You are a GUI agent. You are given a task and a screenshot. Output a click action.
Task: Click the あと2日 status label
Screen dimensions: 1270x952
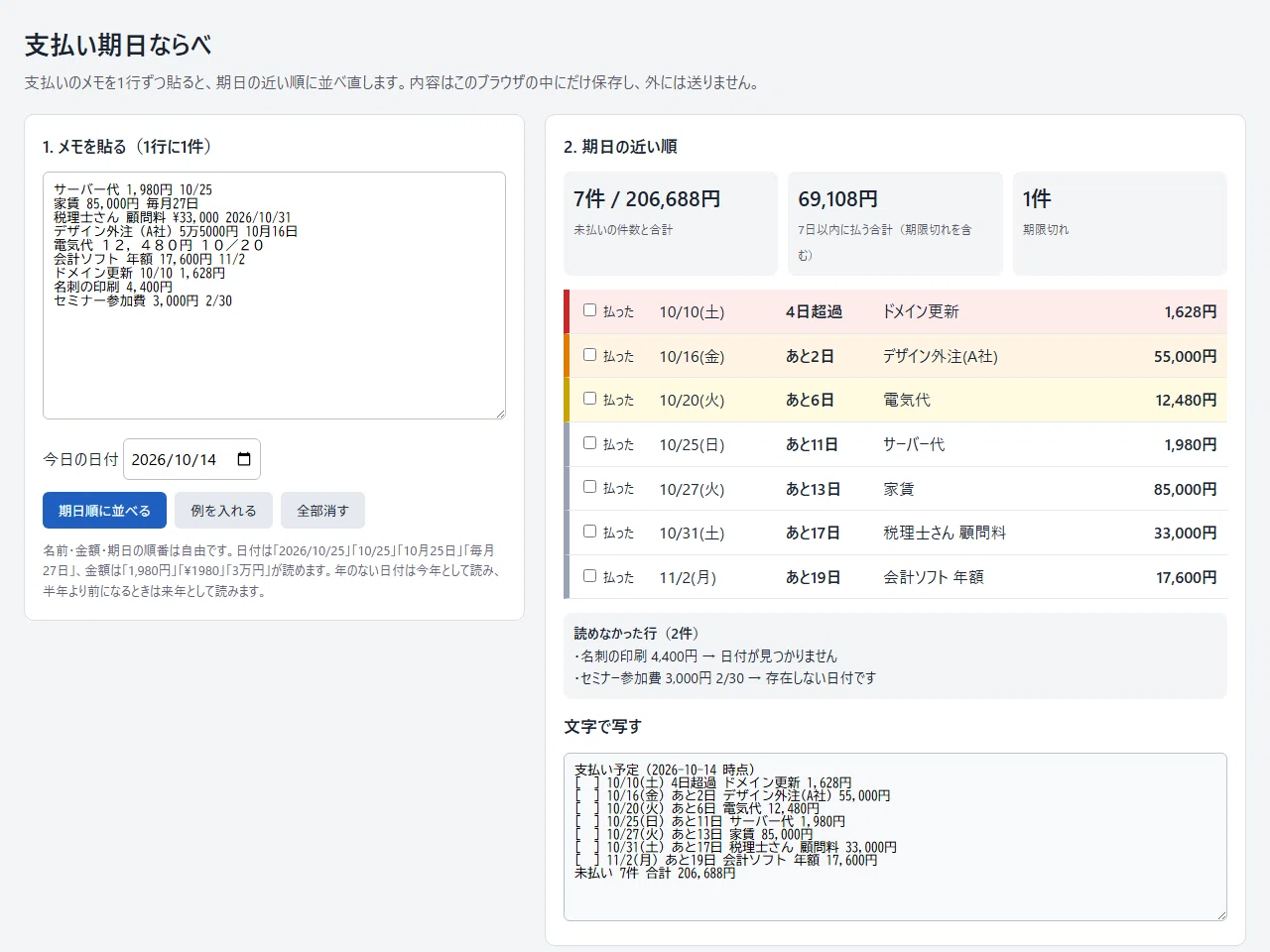pos(810,356)
